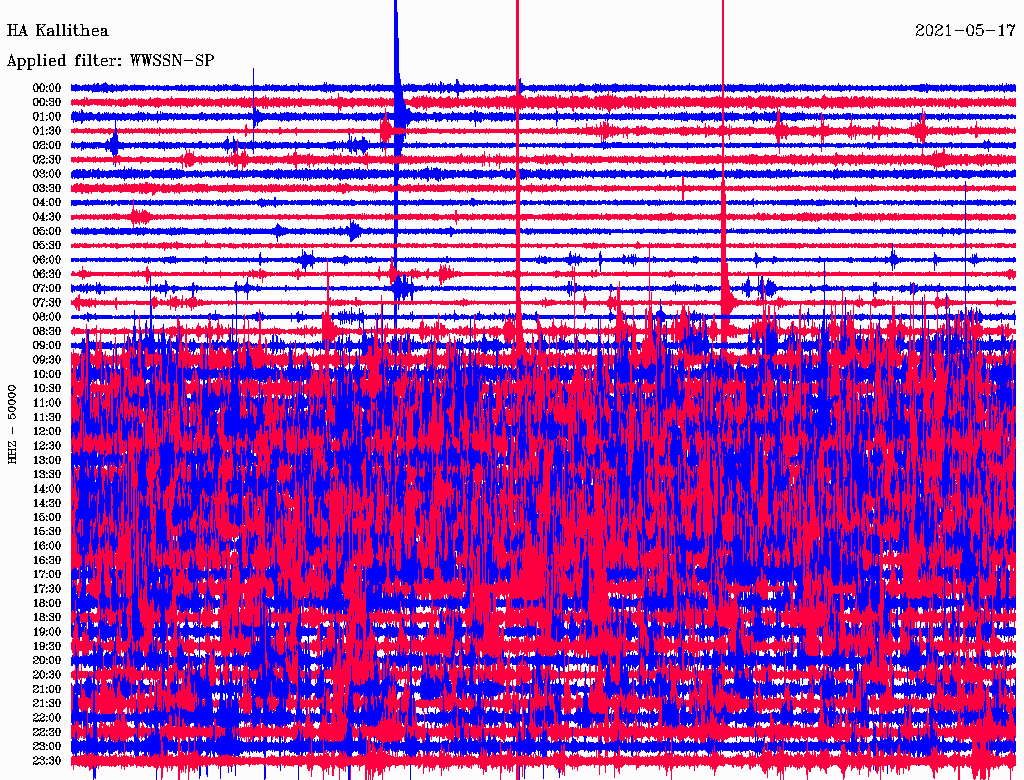Select the 17:00 time row label

click(x=47, y=575)
